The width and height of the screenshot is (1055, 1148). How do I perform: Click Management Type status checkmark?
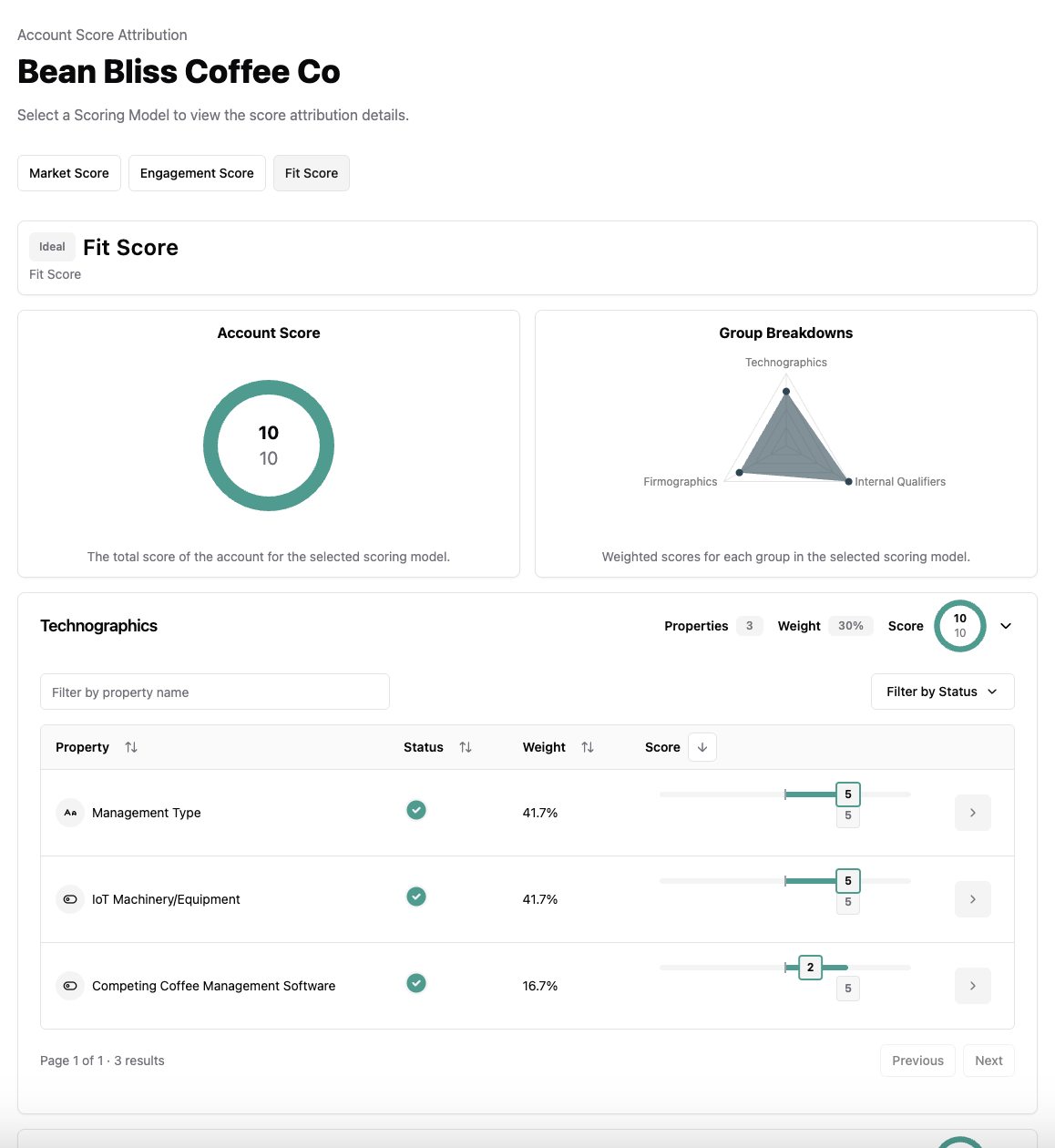pos(416,810)
